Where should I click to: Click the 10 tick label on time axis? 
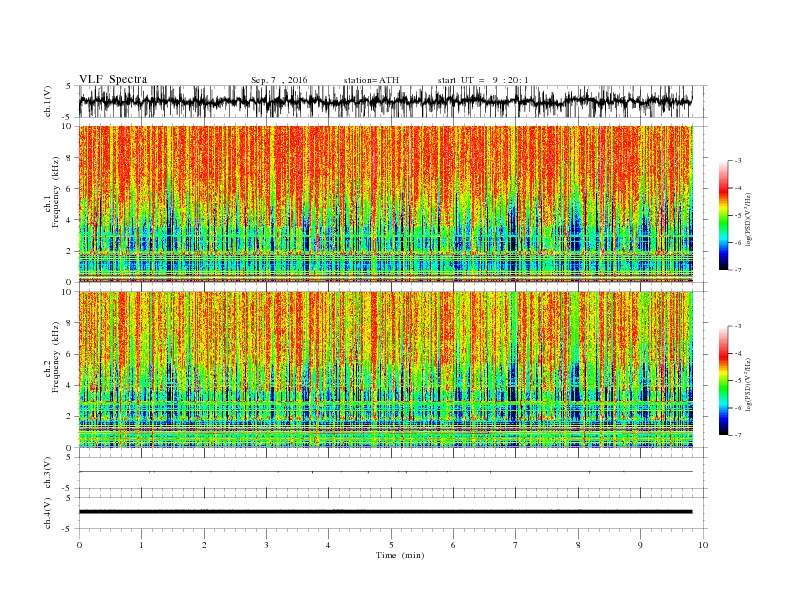(703, 545)
